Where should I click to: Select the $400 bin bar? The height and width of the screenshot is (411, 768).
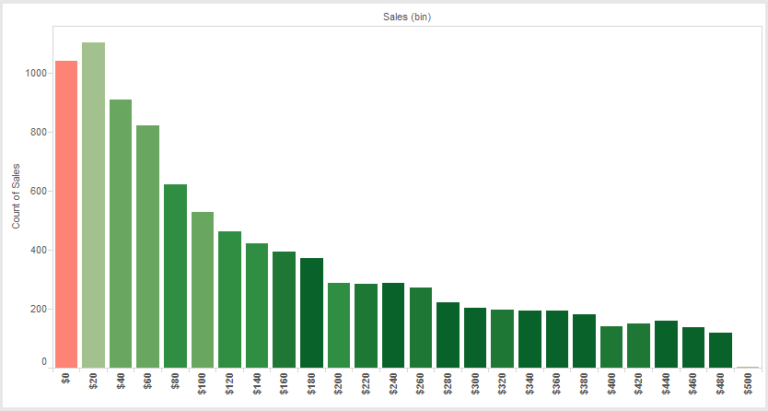611,347
